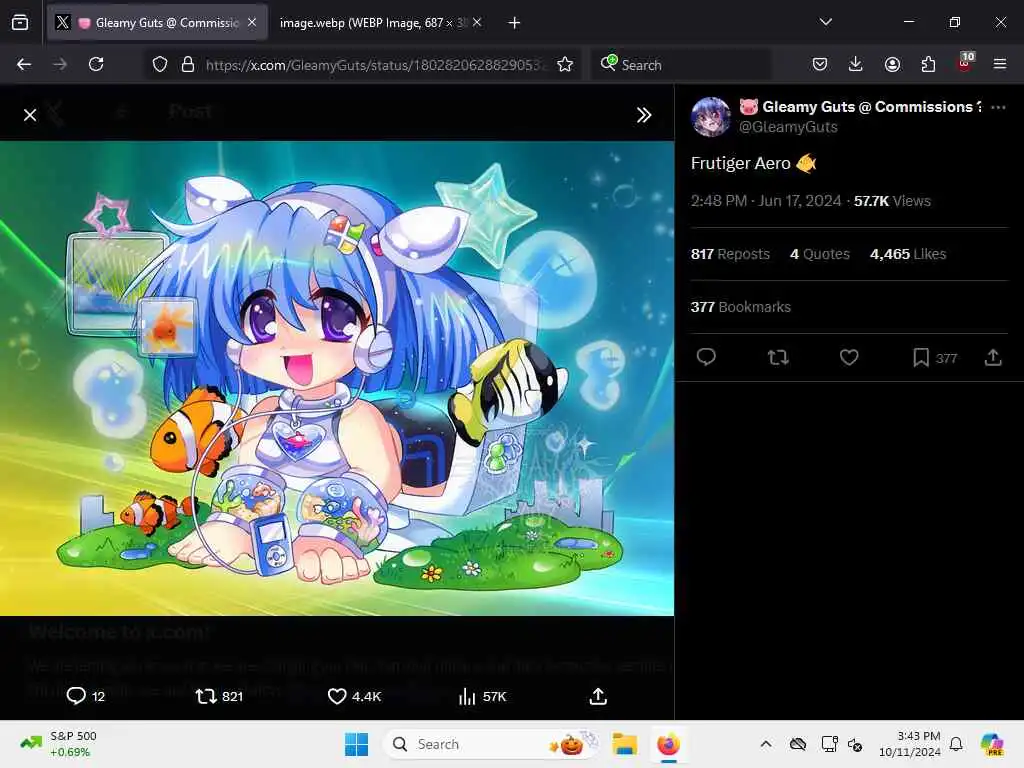1024x768 pixels.
Task: Reload the current page
Action: pyautogui.click(x=96, y=64)
